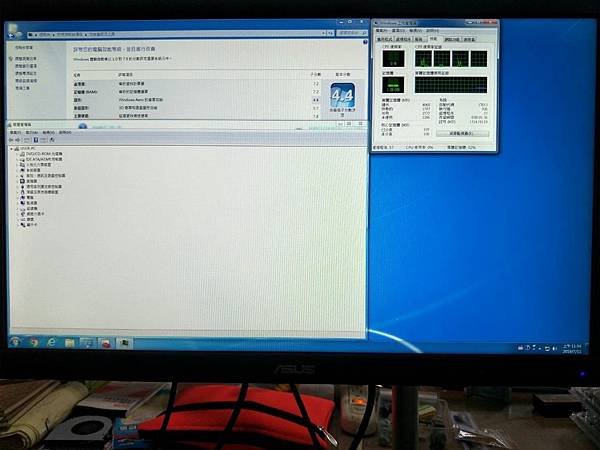Open 選項(O) menu in Task Manager
The image size is (600, 450).
click(x=398, y=31)
